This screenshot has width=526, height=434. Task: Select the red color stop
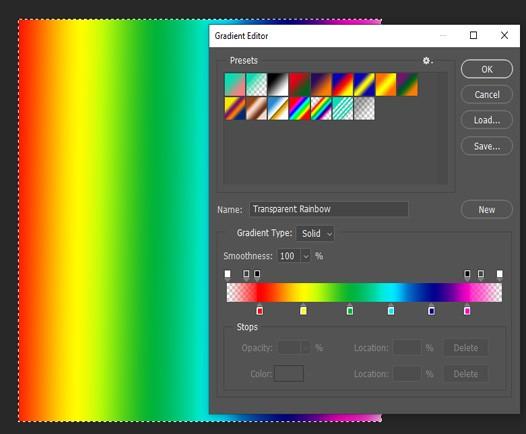260,310
